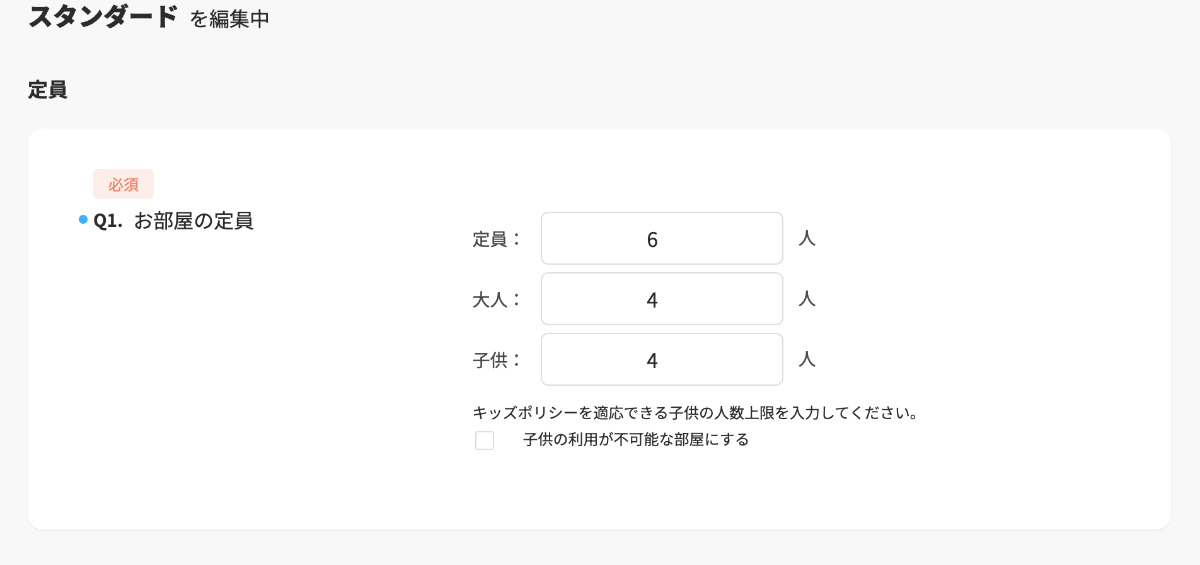The image size is (1200, 565).
Task: Click the 人 unit after 子供 field
Action: pos(807,359)
